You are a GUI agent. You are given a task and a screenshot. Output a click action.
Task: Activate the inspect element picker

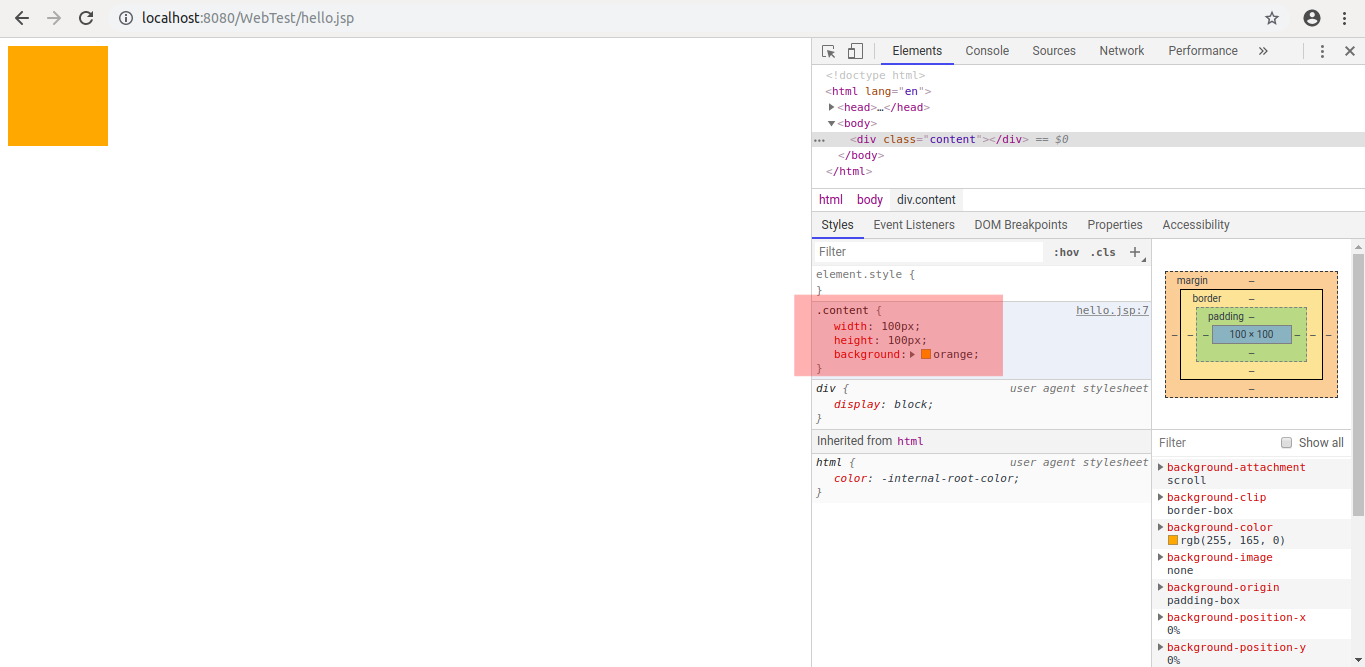pos(829,51)
